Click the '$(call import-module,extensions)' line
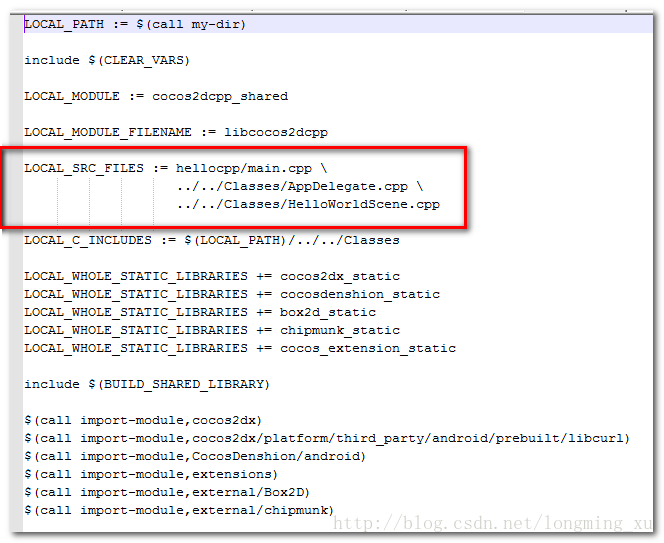 click(x=151, y=474)
